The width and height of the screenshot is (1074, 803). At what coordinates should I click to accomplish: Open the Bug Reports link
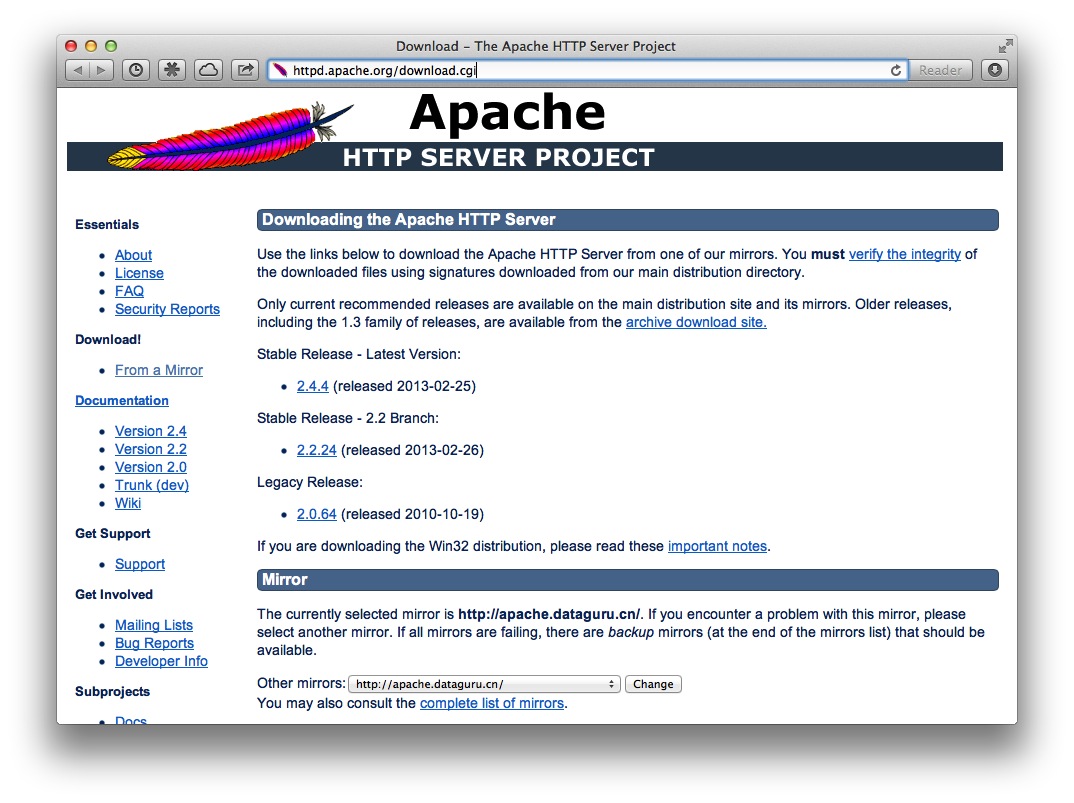click(154, 643)
